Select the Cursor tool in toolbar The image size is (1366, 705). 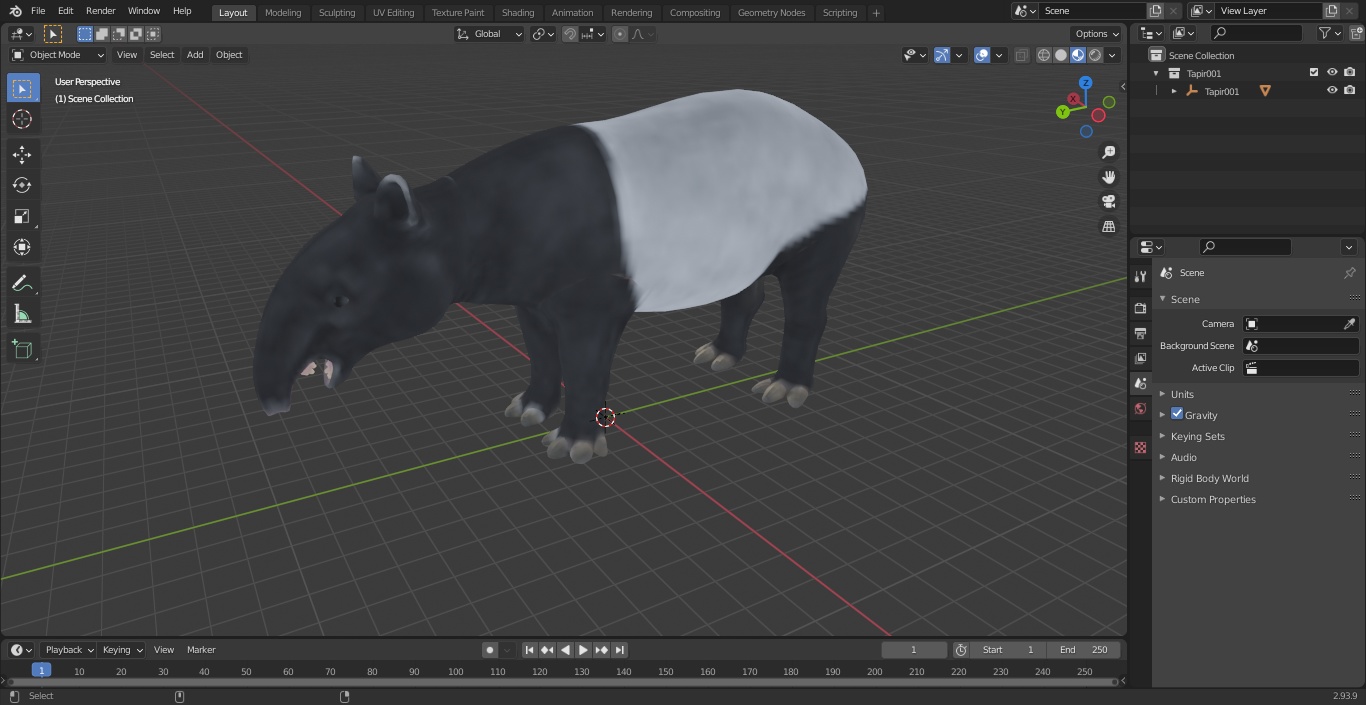pyautogui.click(x=22, y=119)
